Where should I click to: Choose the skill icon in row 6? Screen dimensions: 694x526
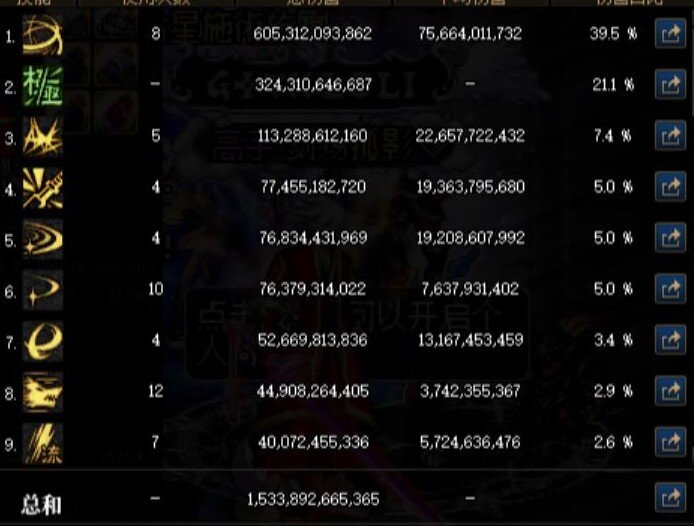point(42,290)
